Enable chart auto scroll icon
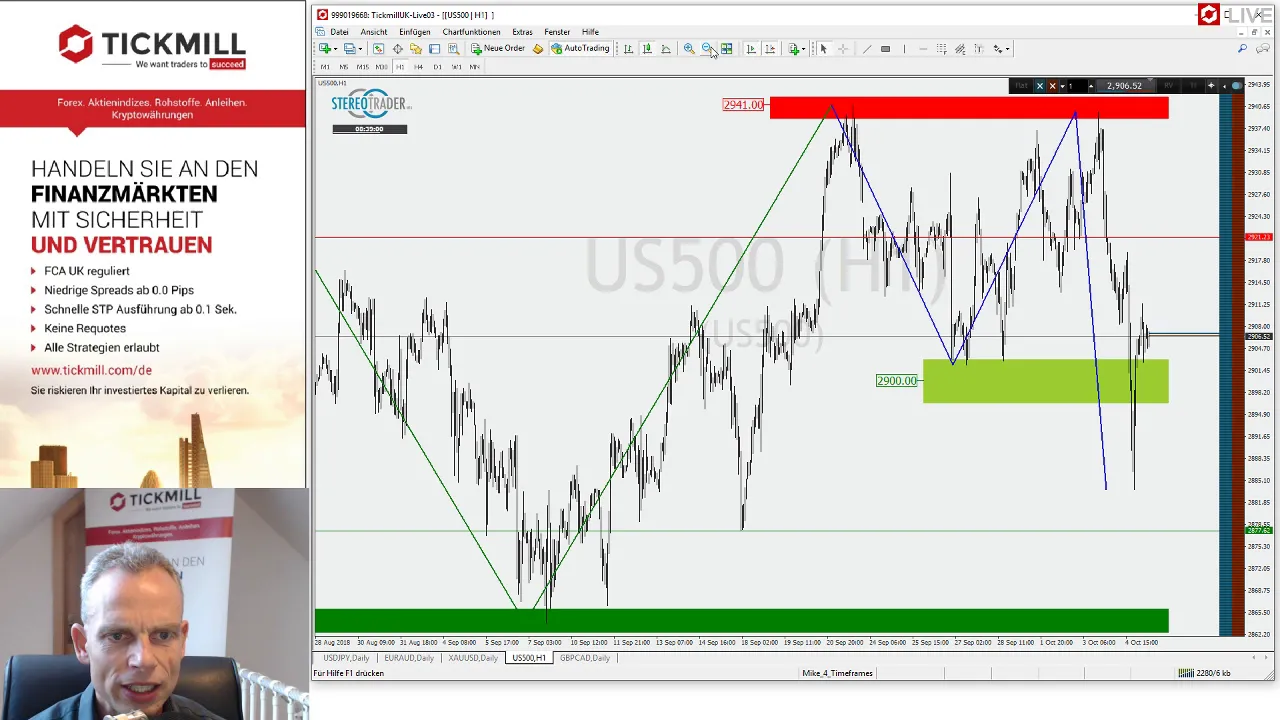Screen dimensions: 1280x720 pos(751,48)
